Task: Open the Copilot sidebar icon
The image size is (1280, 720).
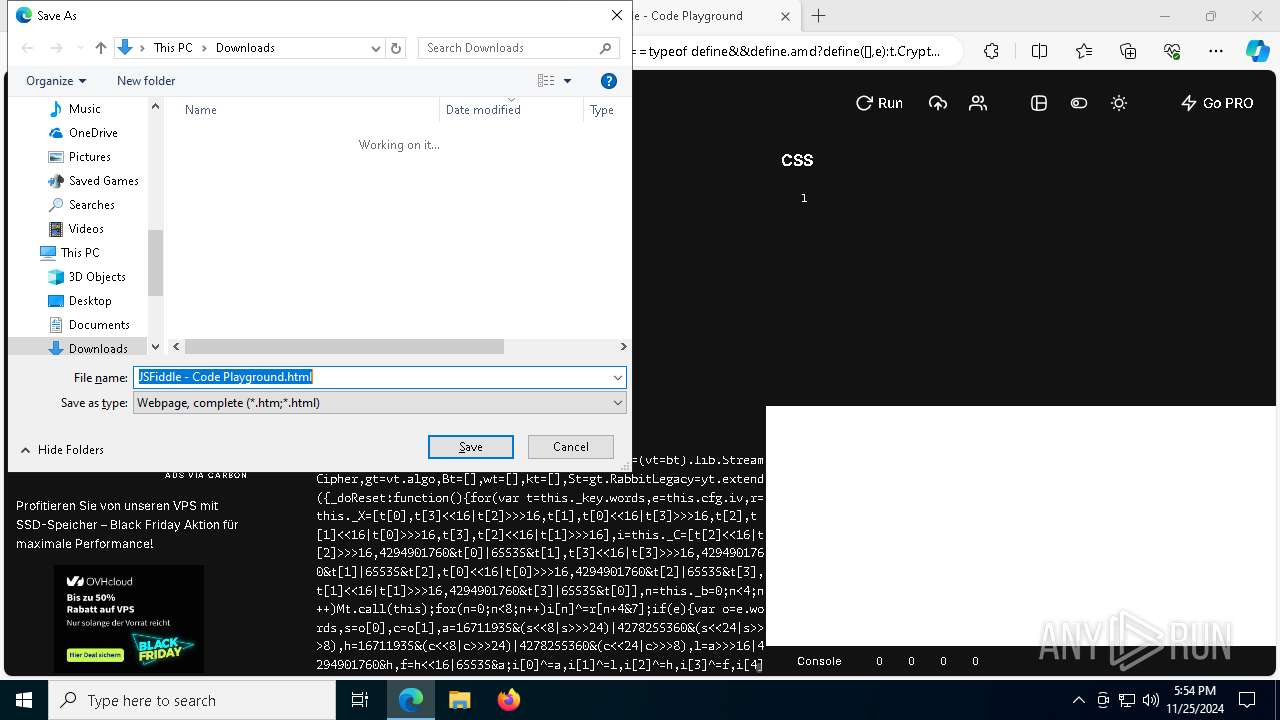Action: (1257, 51)
